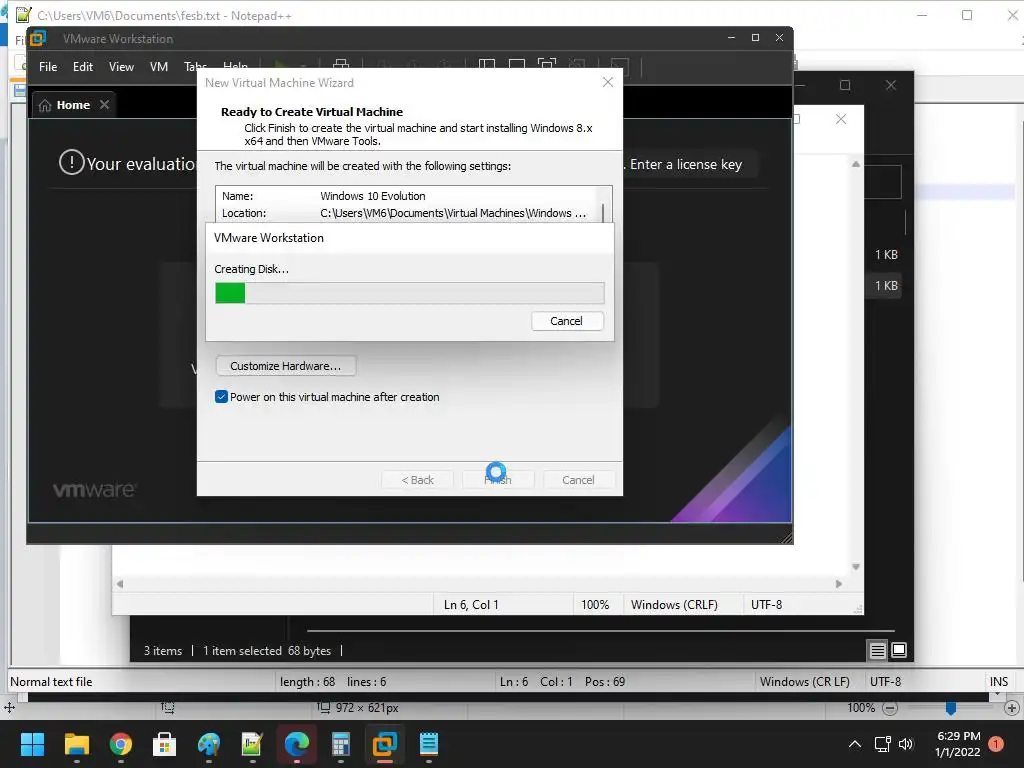
Task: Click the Details view icon in File Explorer
Action: click(x=878, y=650)
